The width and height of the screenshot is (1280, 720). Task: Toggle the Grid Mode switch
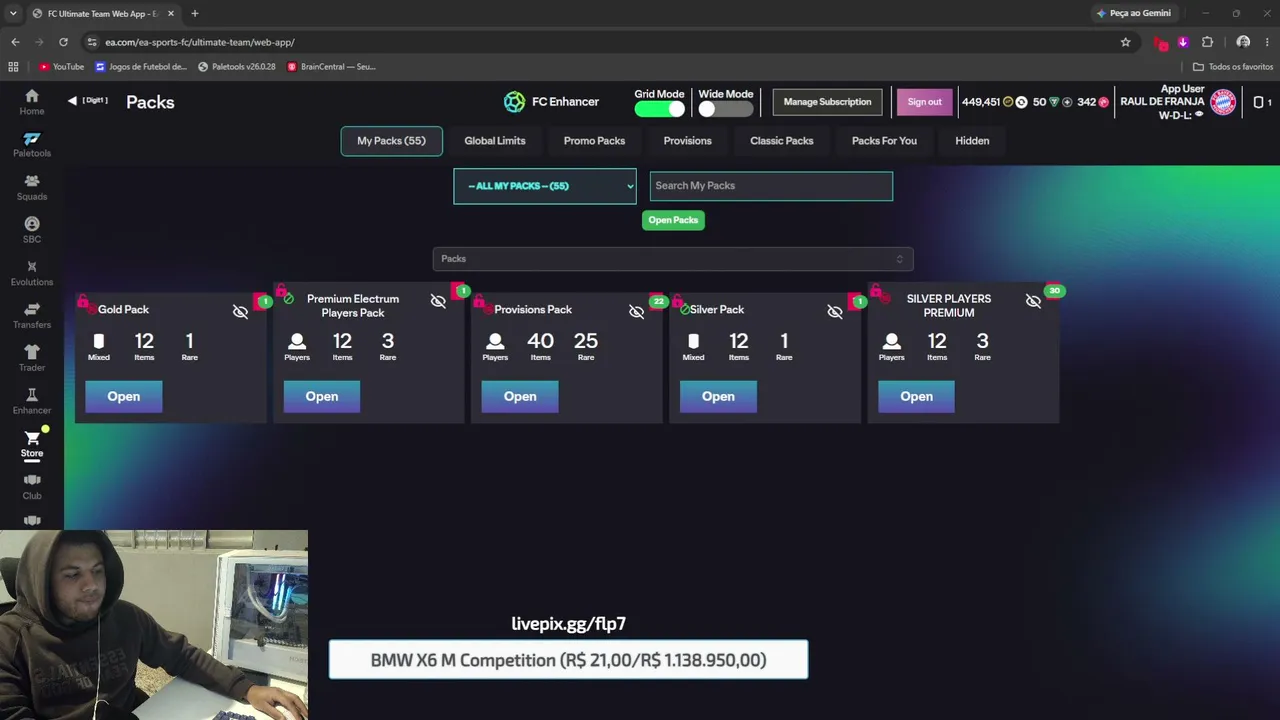659,109
